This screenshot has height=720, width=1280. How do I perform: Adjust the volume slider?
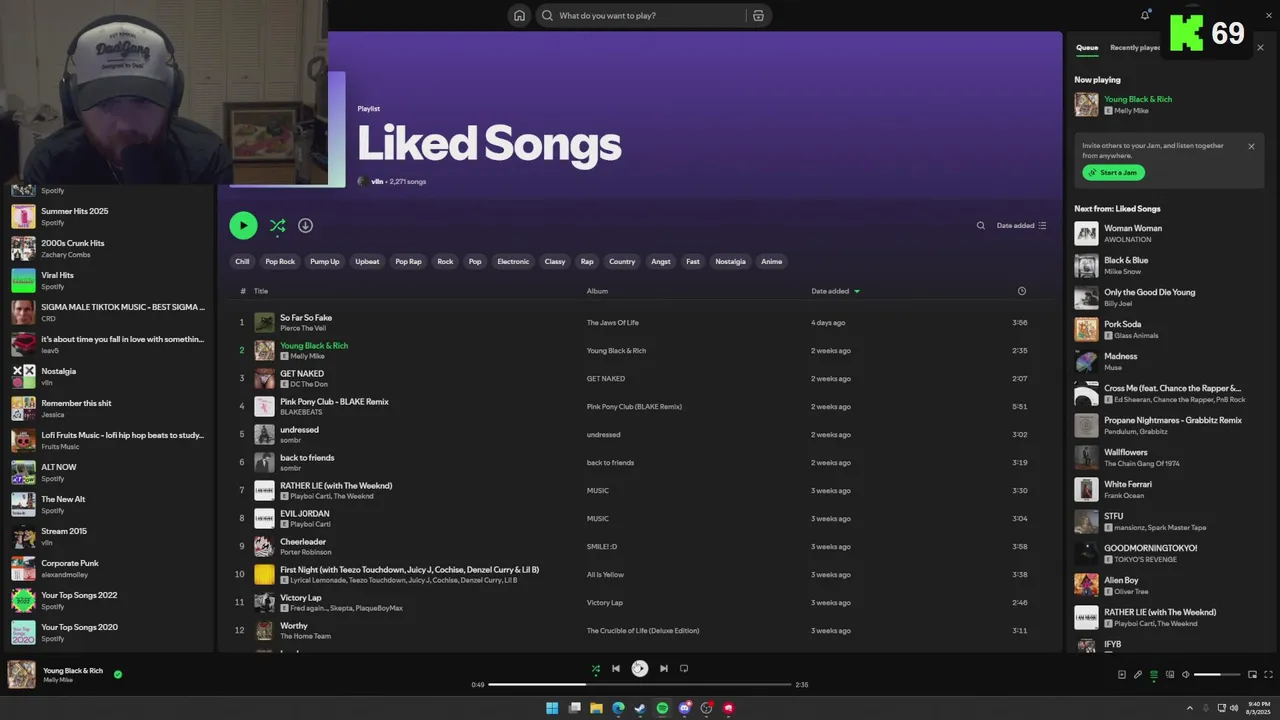[x=1218, y=675]
